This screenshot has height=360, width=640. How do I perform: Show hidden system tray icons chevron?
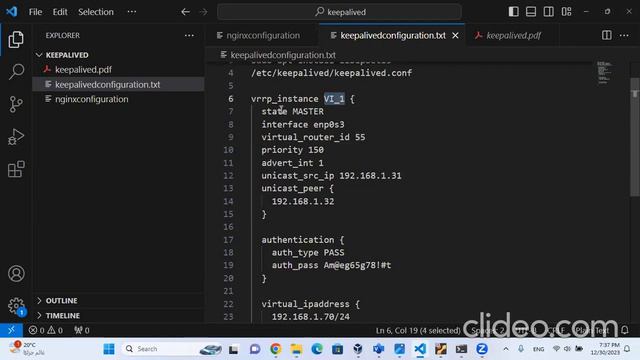506,349
